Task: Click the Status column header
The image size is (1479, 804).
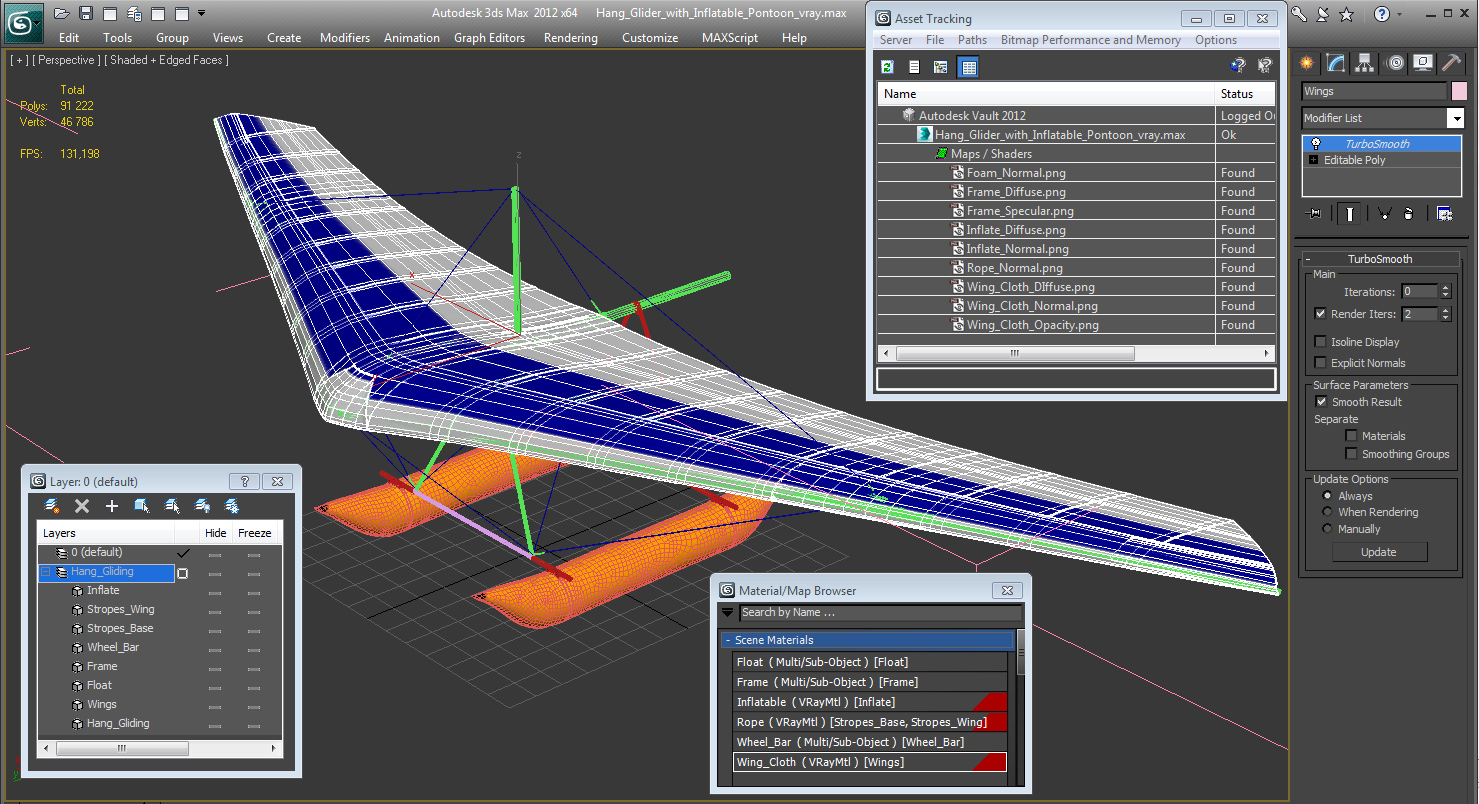Action: click(x=1244, y=94)
